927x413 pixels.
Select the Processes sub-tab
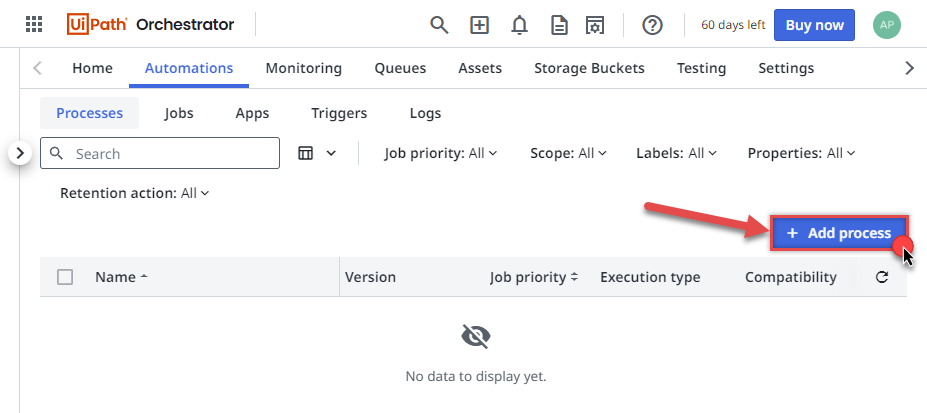tap(89, 113)
